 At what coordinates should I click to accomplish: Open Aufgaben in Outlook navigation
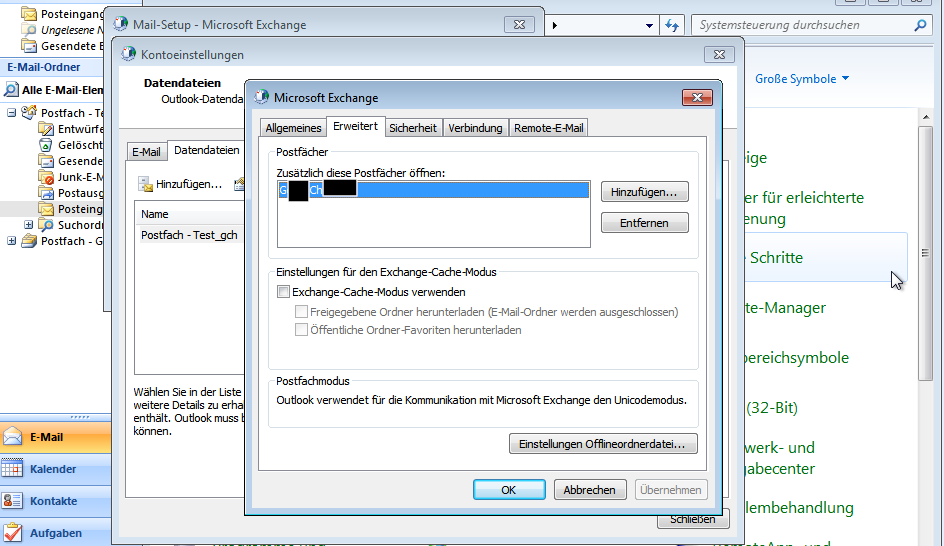(55, 533)
